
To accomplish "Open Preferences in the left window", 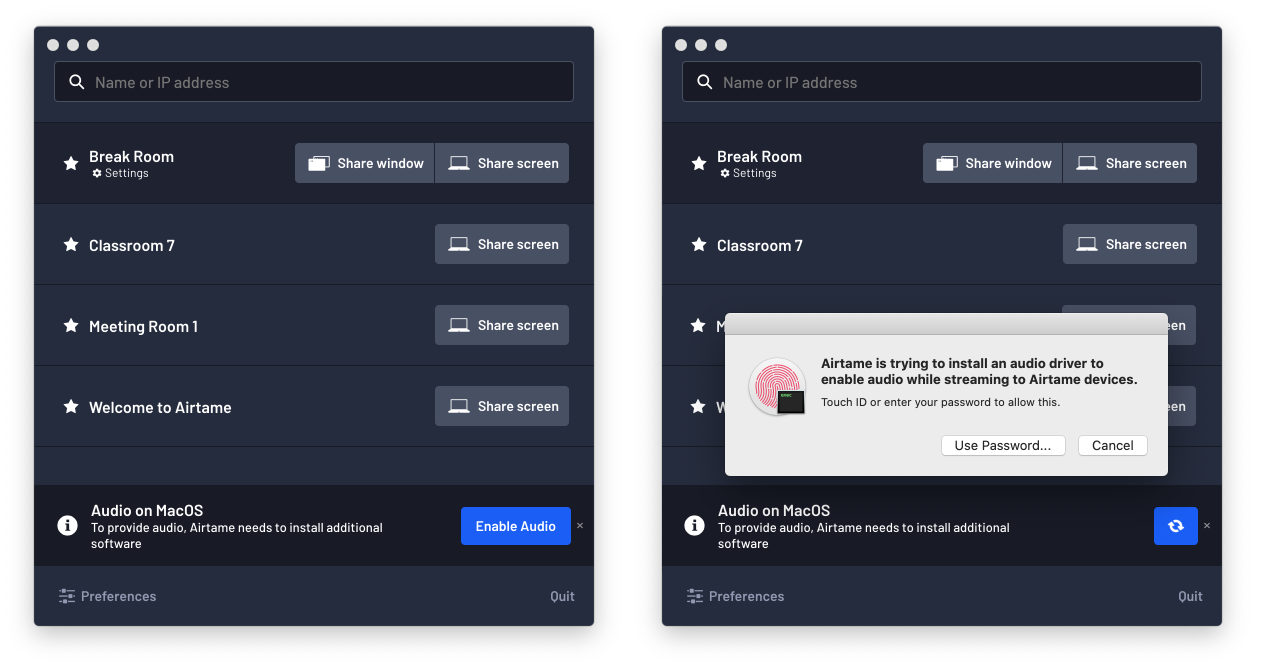I will tap(107, 596).
